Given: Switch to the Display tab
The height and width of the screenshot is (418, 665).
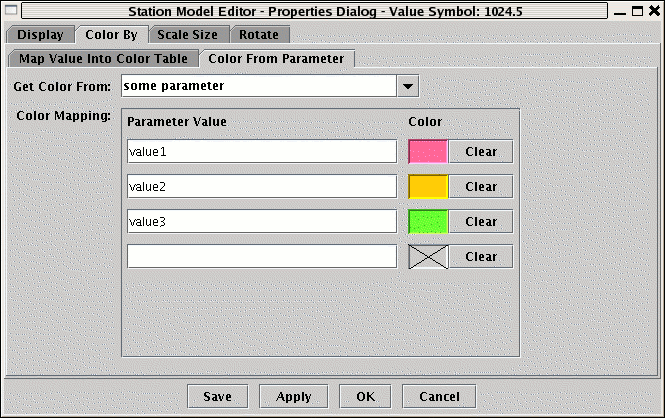Looking at the screenshot, I should click(40, 35).
